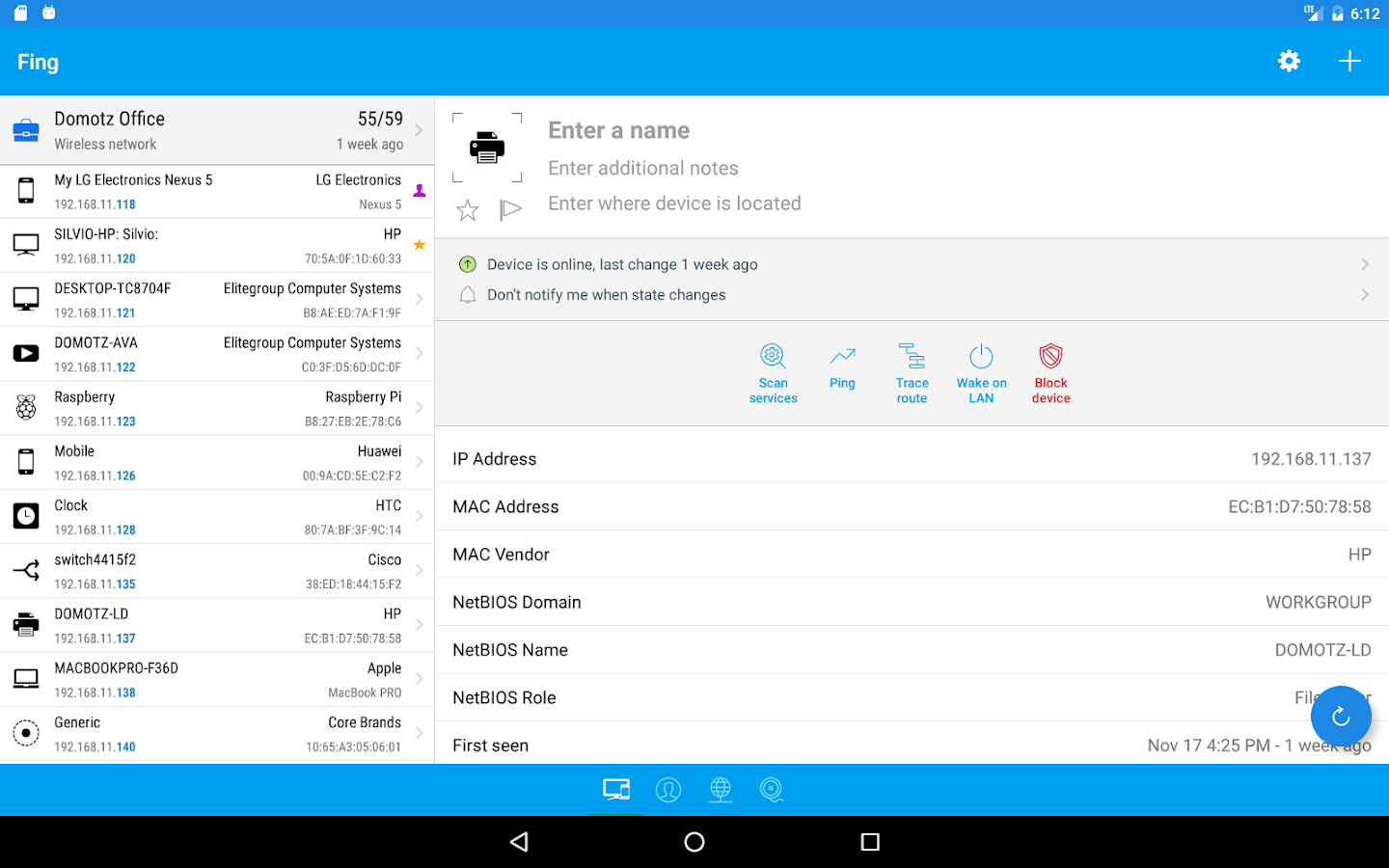Toggle the favorite star on this device
Viewport: 1389px width, 868px height.
[x=467, y=209]
